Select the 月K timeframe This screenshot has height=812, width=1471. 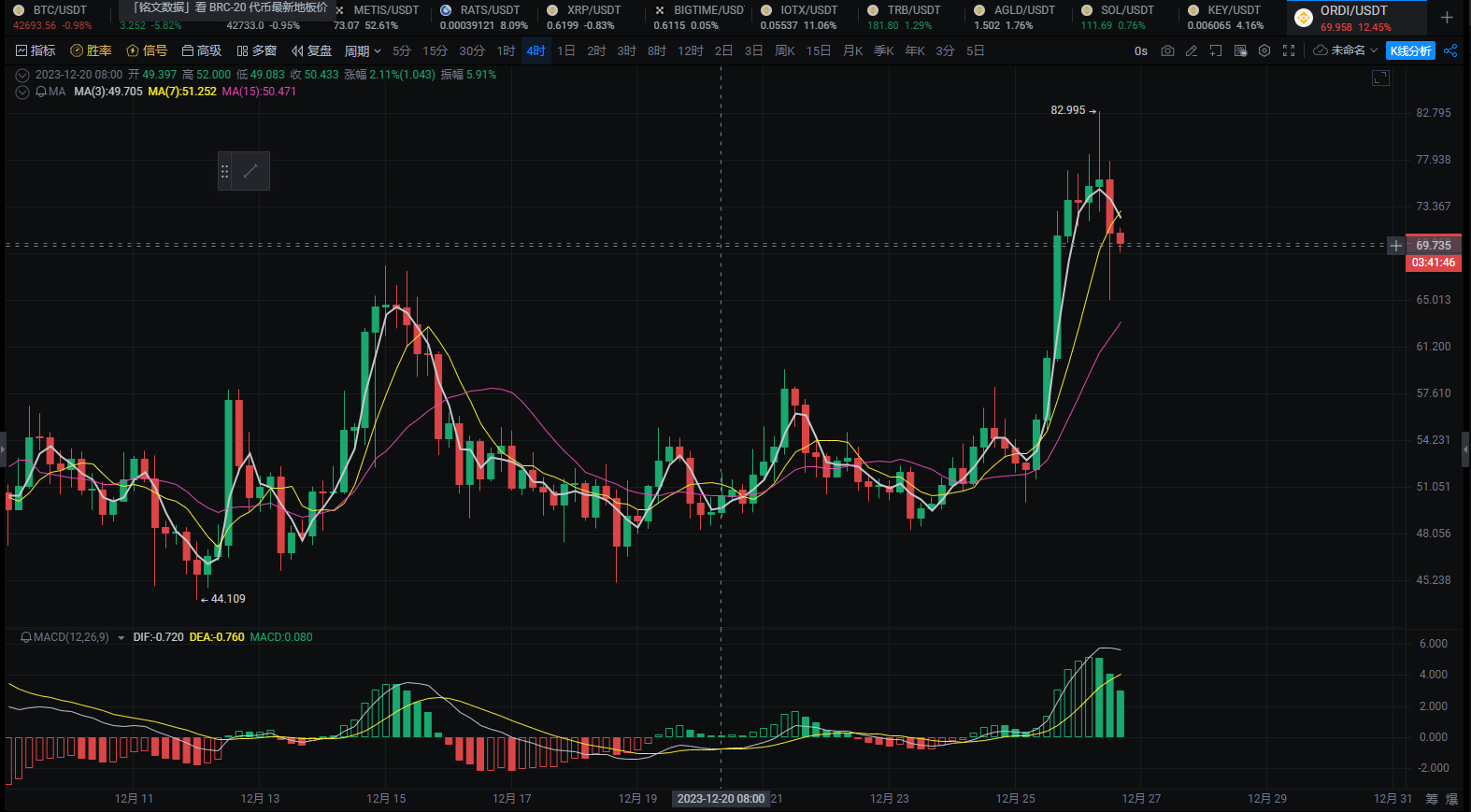[853, 50]
